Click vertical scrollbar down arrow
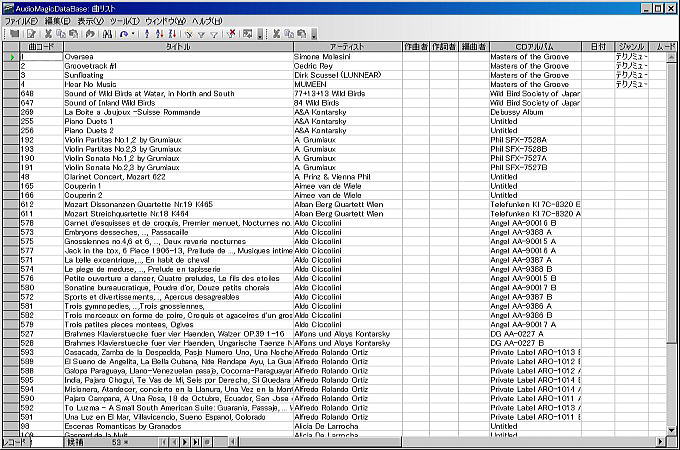The width and height of the screenshot is (680, 450). tap(671, 430)
